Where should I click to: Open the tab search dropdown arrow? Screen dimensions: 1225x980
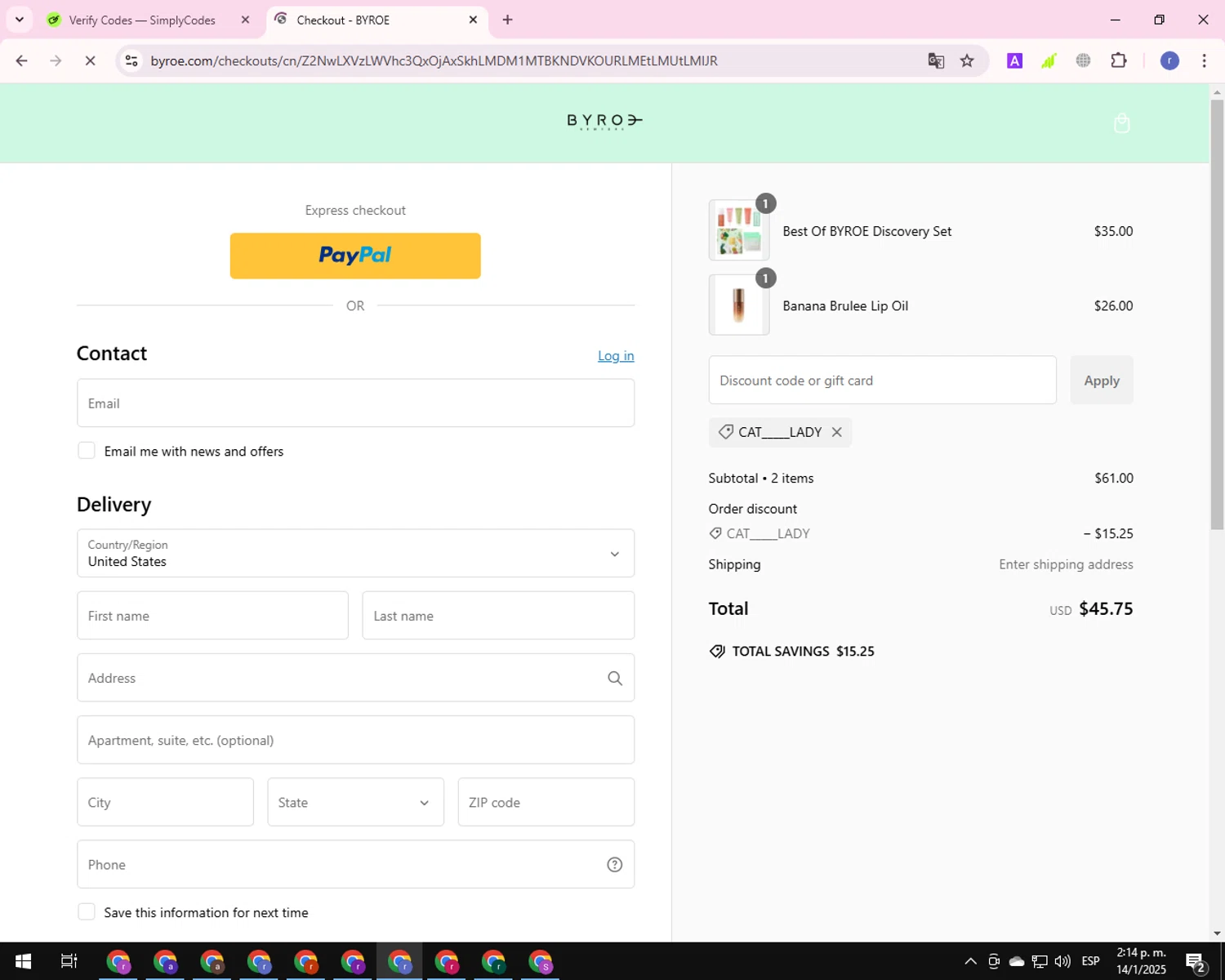[19, 20]
